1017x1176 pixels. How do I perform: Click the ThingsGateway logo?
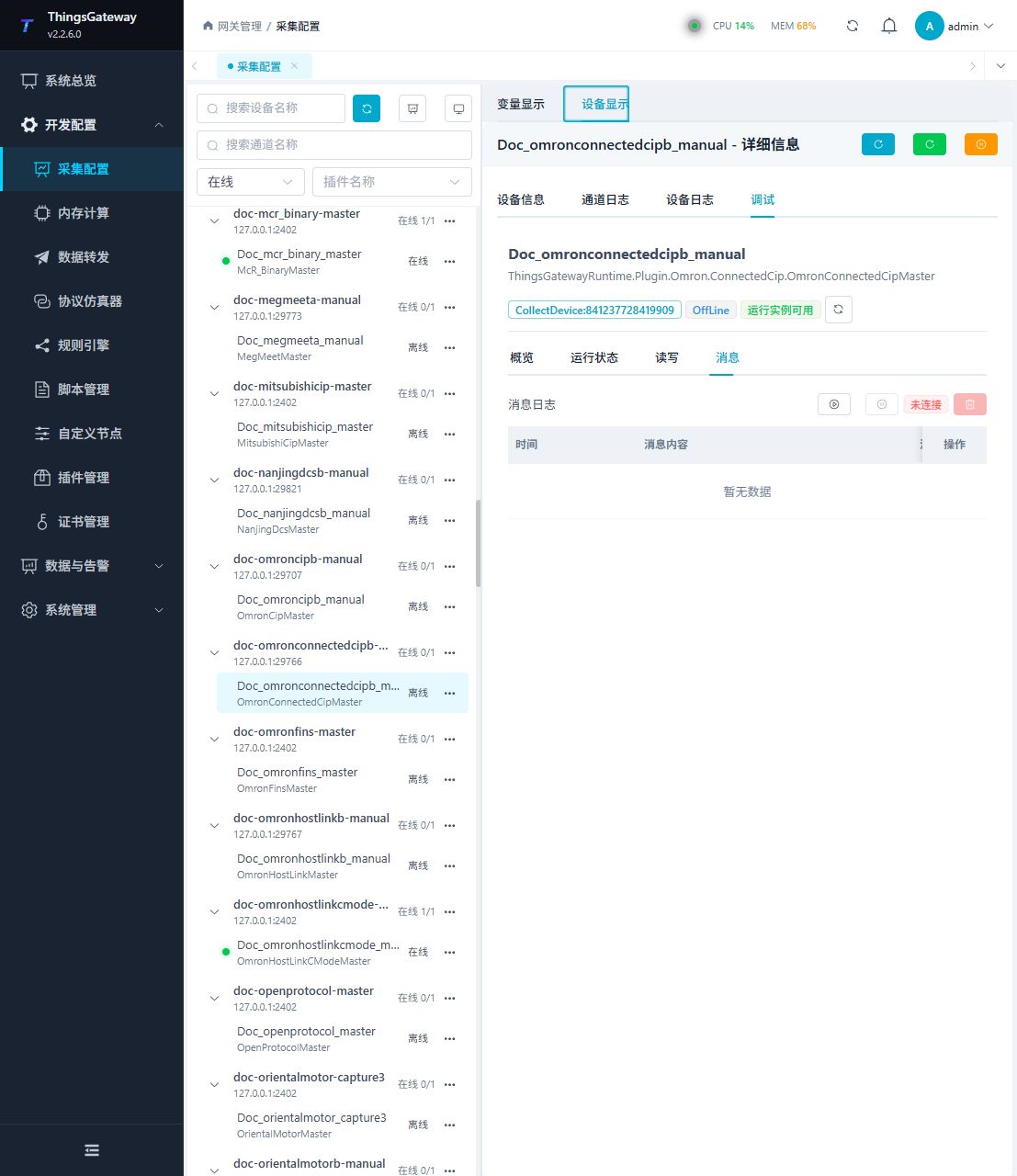pos(26,26)
